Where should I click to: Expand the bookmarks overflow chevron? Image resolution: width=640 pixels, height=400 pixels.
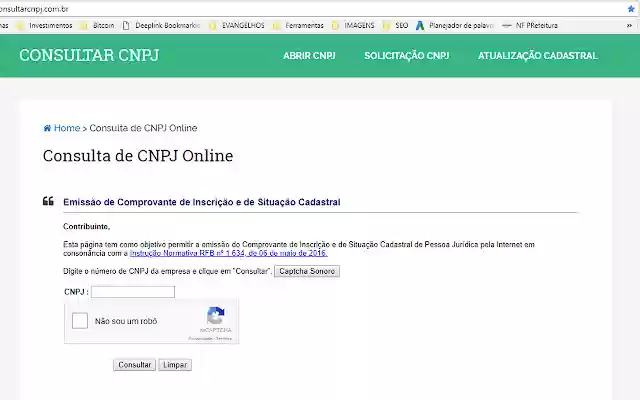pyautogui.click(x=629, y=25)
